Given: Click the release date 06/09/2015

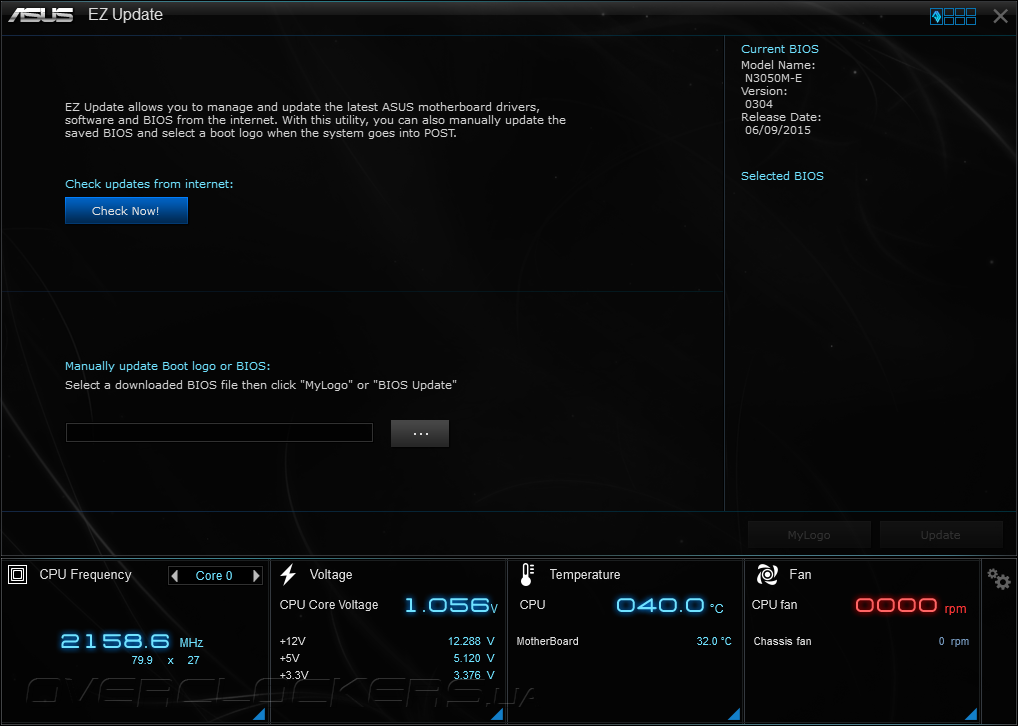Looking at the screenshot, I should (x=778, y=130).
